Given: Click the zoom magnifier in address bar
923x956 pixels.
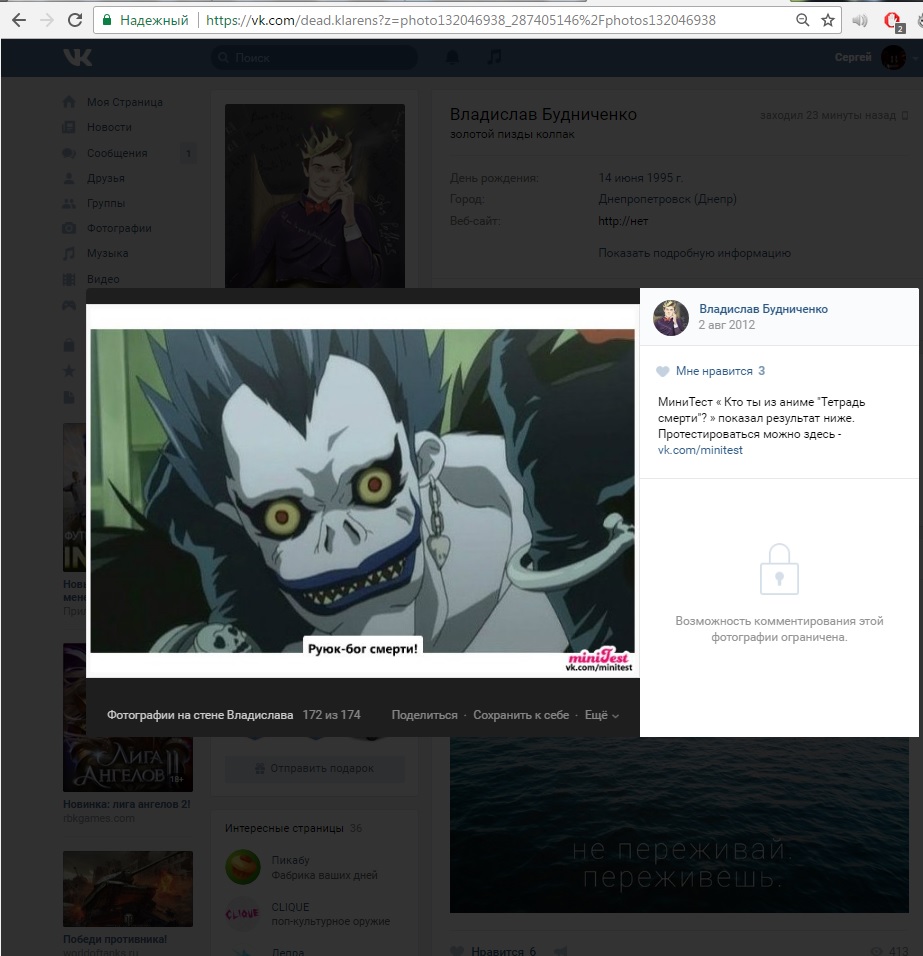Looking at the screenshot, I should pos(802,20).
